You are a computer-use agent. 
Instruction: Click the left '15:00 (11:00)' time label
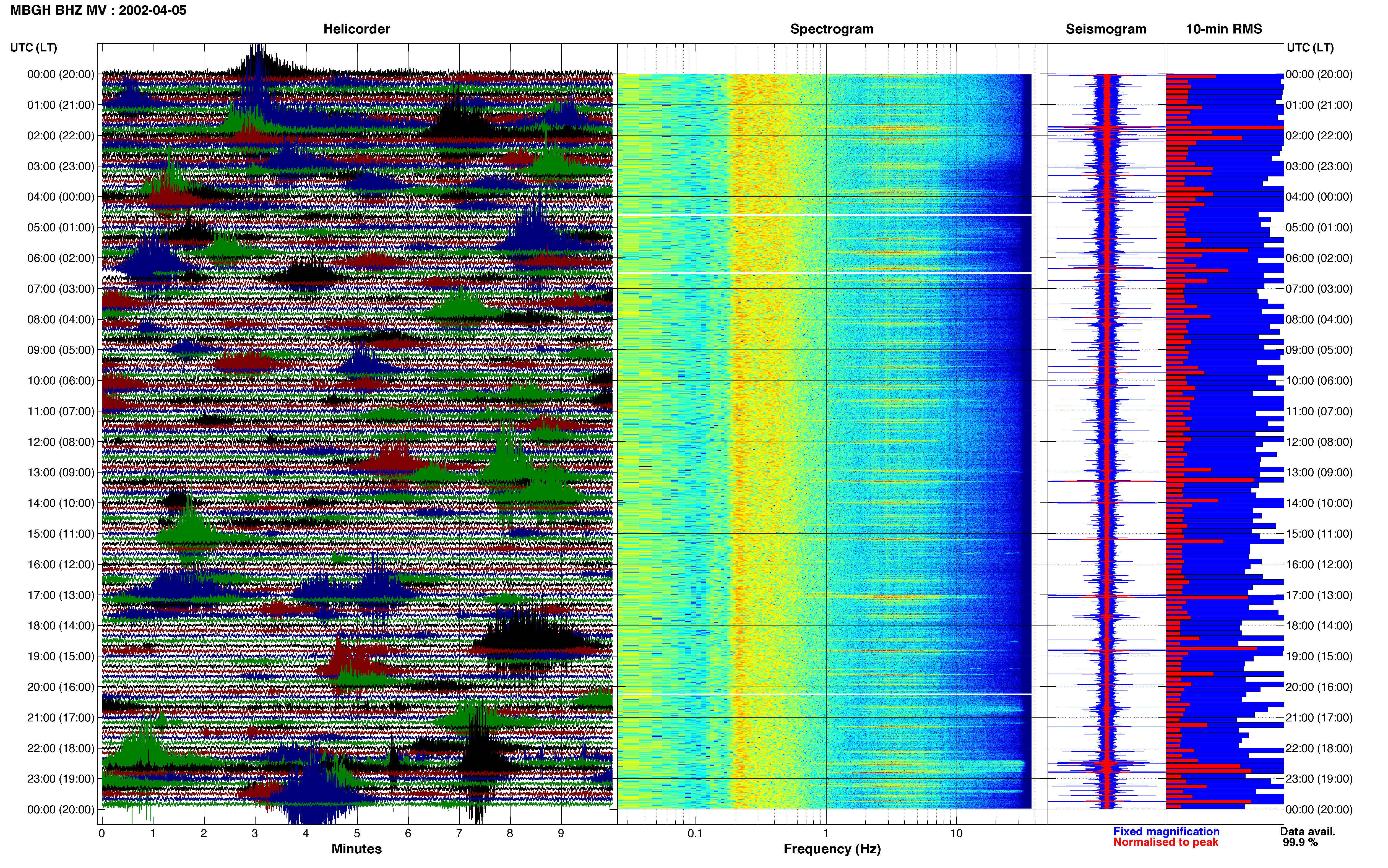click(61, 534)
